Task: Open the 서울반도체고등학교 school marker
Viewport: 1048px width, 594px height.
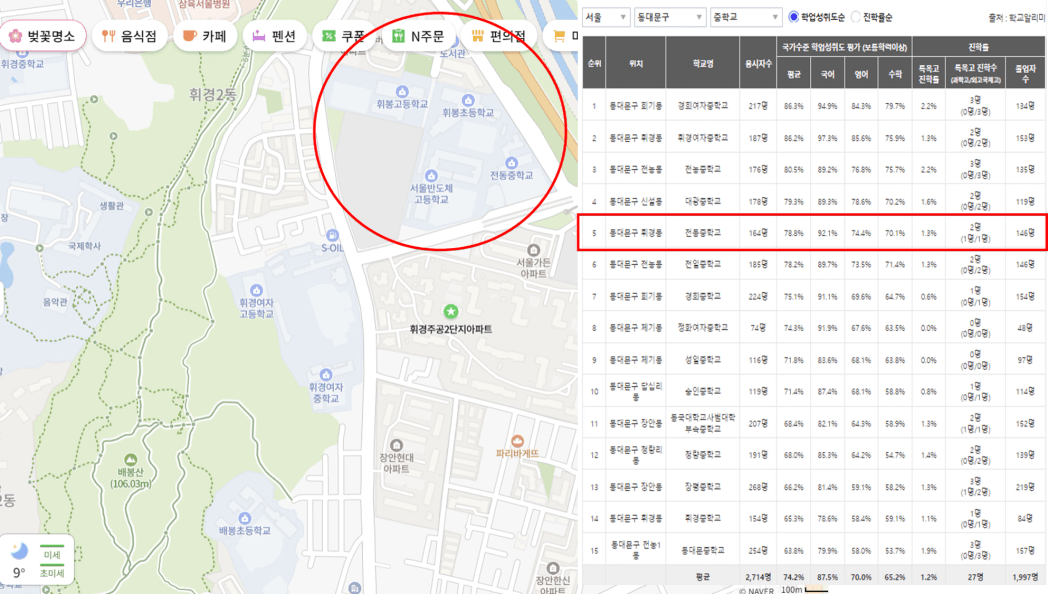Action: click(x=431, y=176)
